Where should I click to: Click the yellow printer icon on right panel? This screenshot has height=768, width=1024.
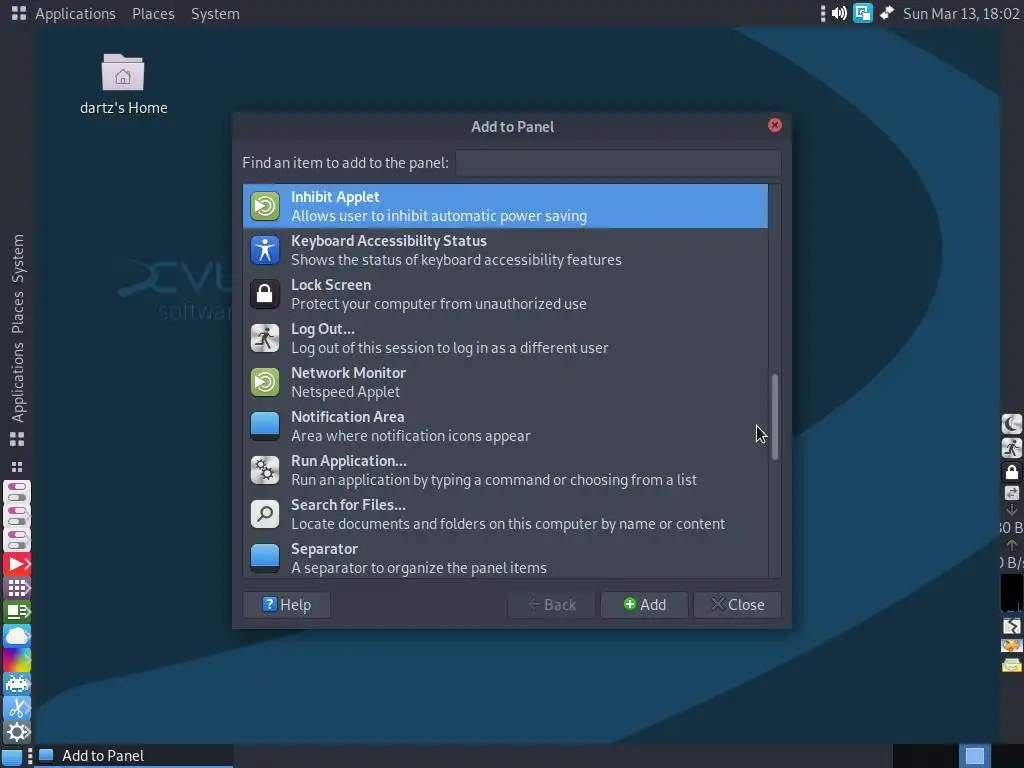pyautogui.click(x=1012, y=665)
